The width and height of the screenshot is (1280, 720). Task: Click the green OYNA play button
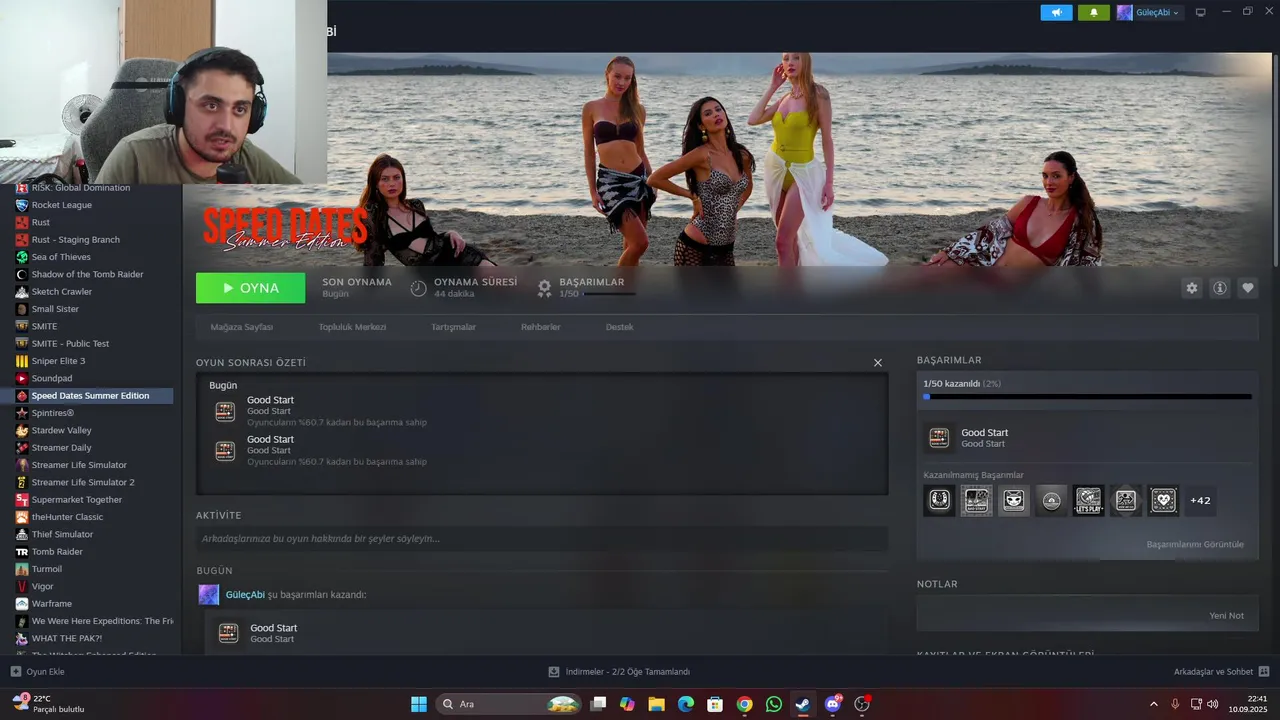coord(250,288)
